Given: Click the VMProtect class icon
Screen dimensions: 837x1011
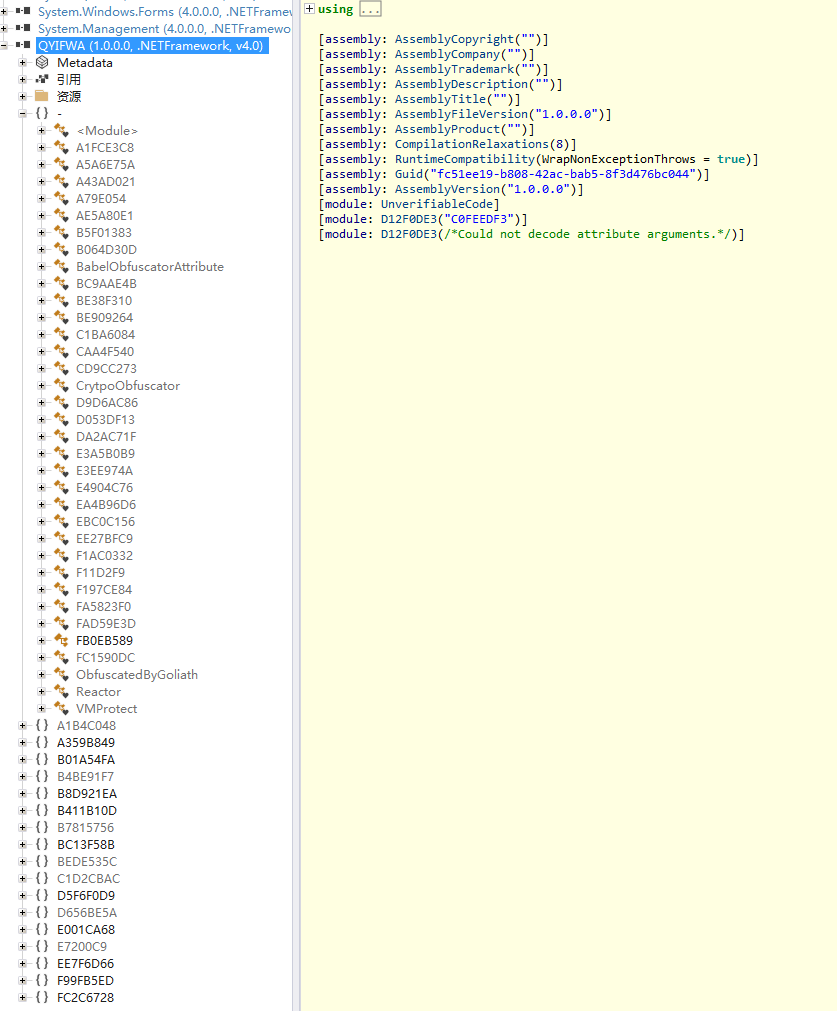Looking at the screenshot, I should point(61,709).
